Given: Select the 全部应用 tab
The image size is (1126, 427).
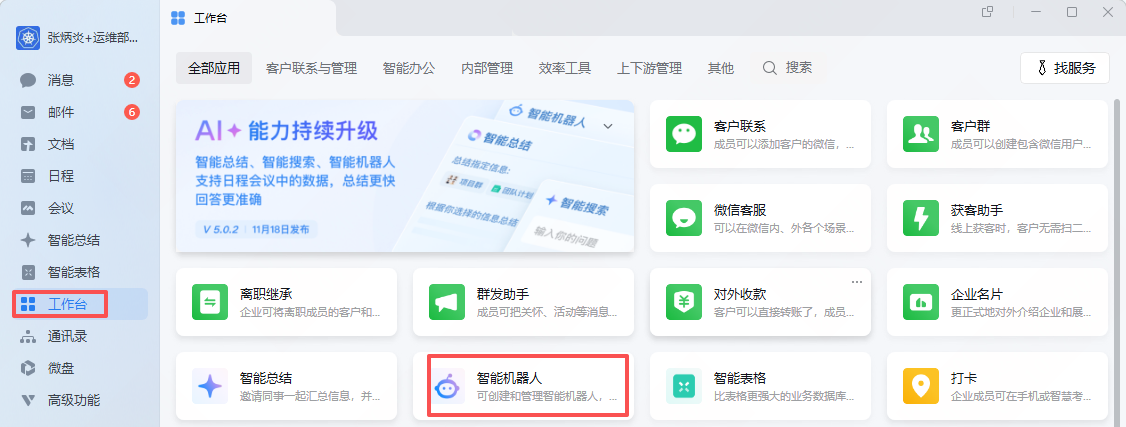Looking at the screenshot, I should pyautogui.click(x=214, y=68).
